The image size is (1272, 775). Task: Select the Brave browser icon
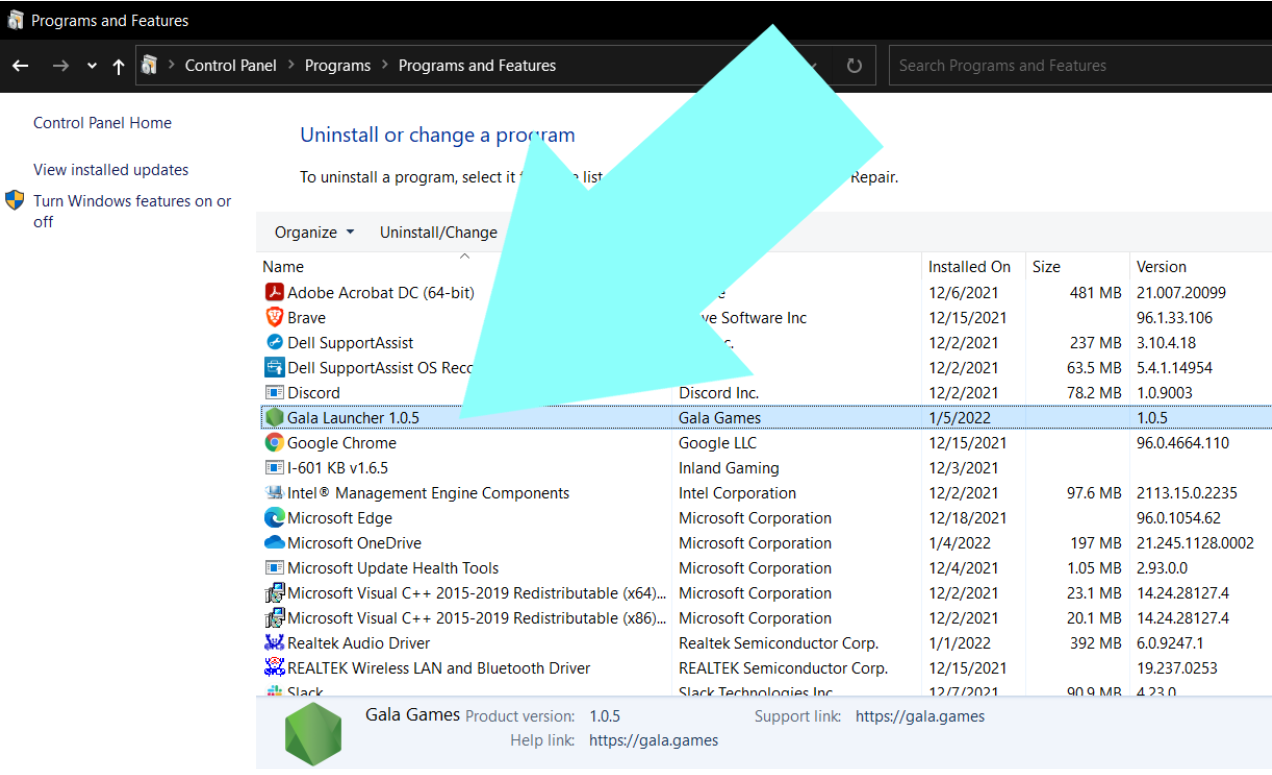(x=274, y=318)
